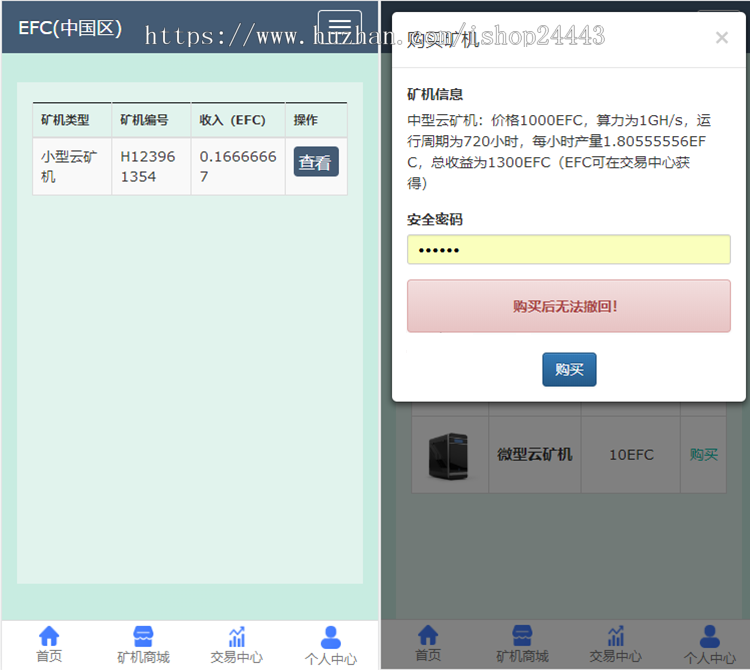This screenshot has height=670, width=750.
Task: Select machine number H123961354 cell
Action: click(151, 166)
